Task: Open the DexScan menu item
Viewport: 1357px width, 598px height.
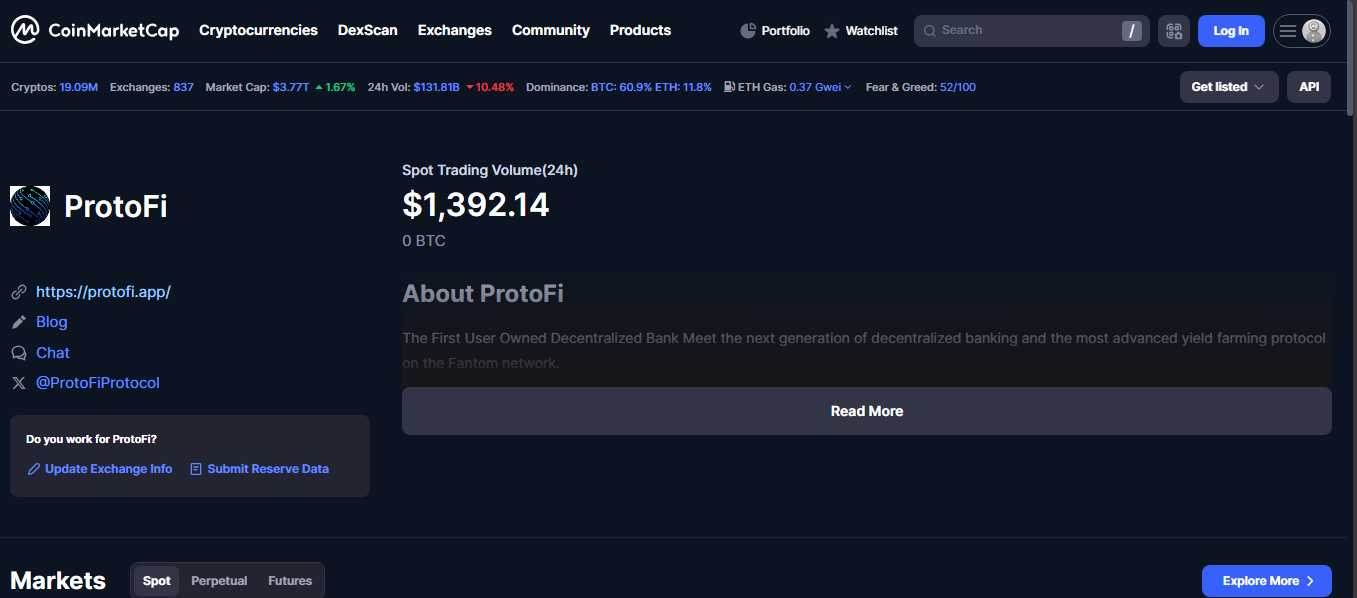Action: pos(367,30)
